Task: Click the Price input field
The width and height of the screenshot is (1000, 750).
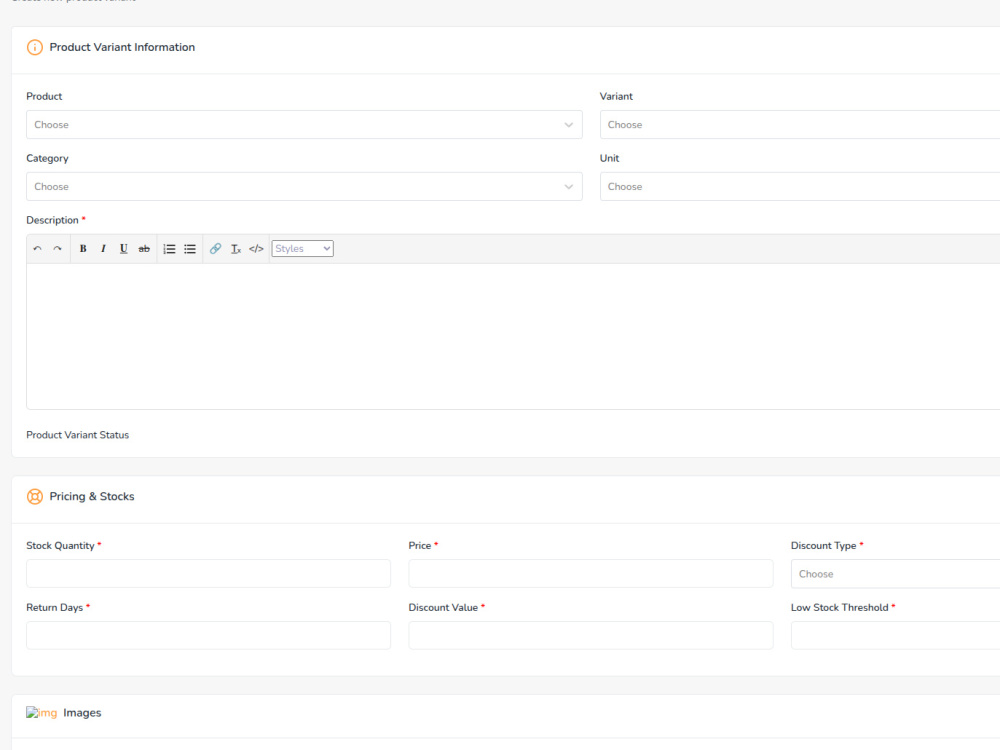Action: coord(591,573)
